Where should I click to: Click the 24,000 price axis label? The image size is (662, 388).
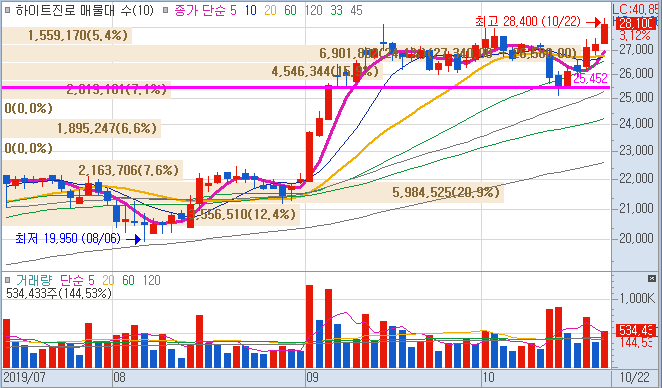pyautogui.click(x=636, y=123)
